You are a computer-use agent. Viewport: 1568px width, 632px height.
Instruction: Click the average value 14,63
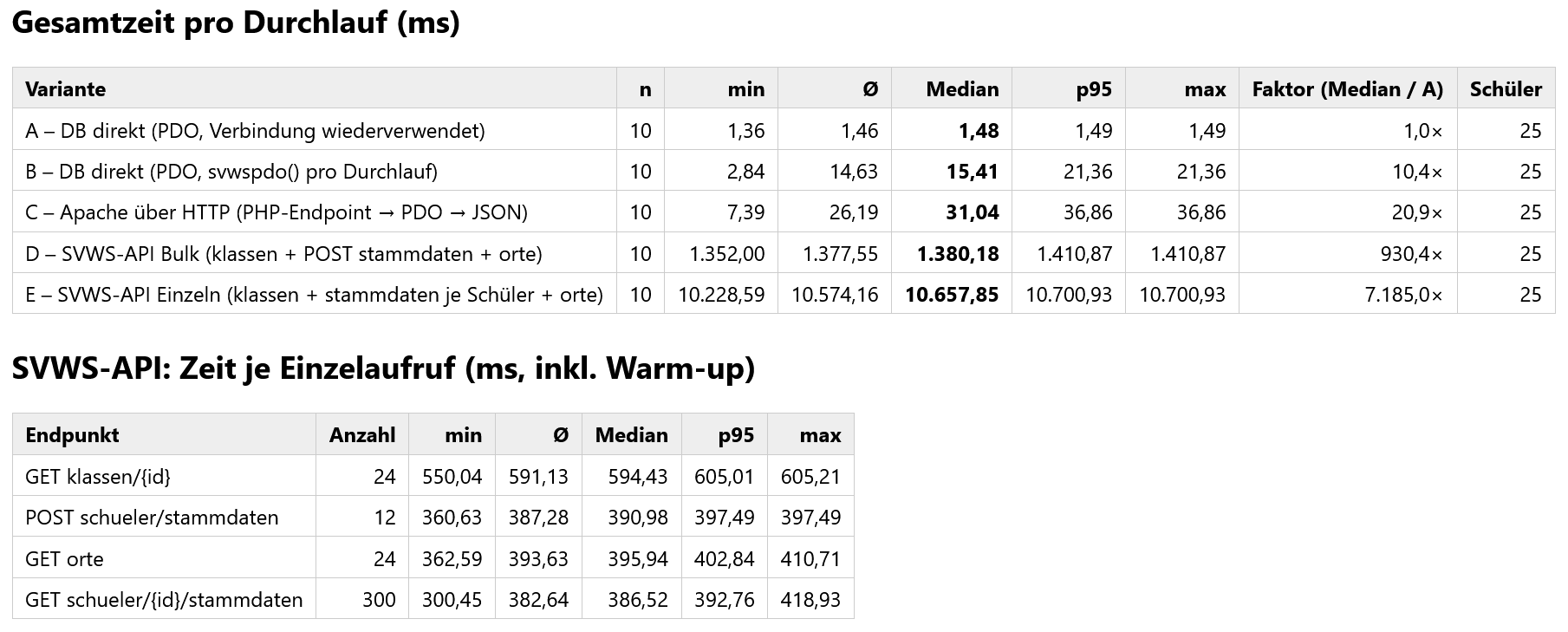pyautogui.click(x=854, y=172)
